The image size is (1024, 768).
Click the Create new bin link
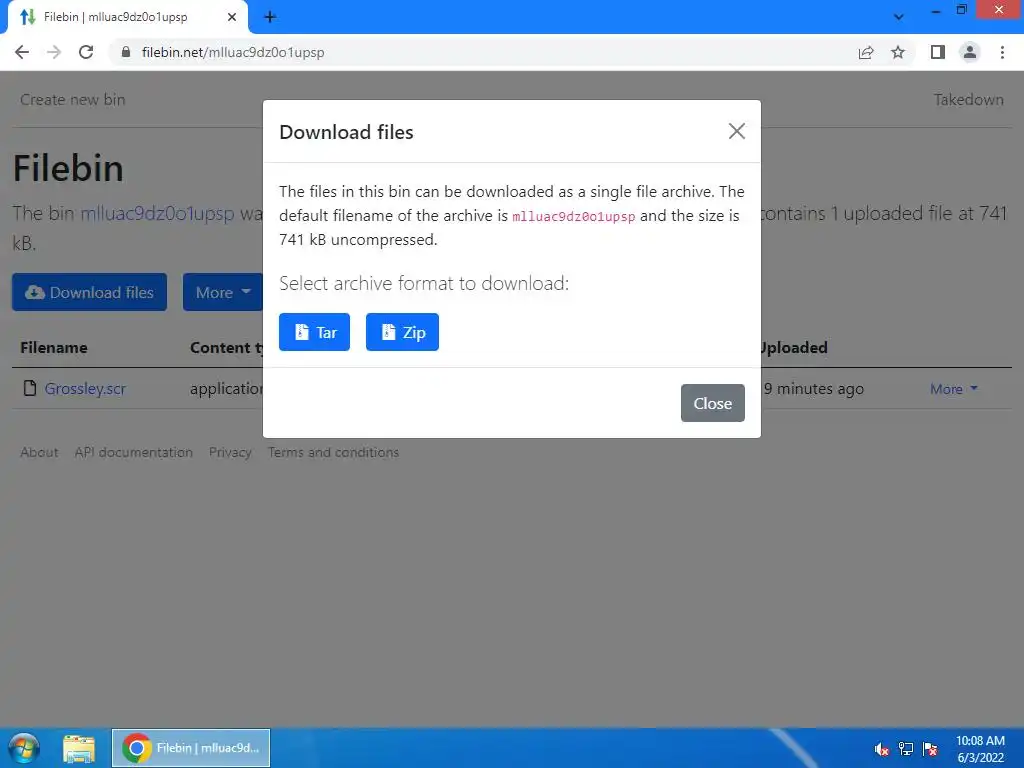click(72, 99)
